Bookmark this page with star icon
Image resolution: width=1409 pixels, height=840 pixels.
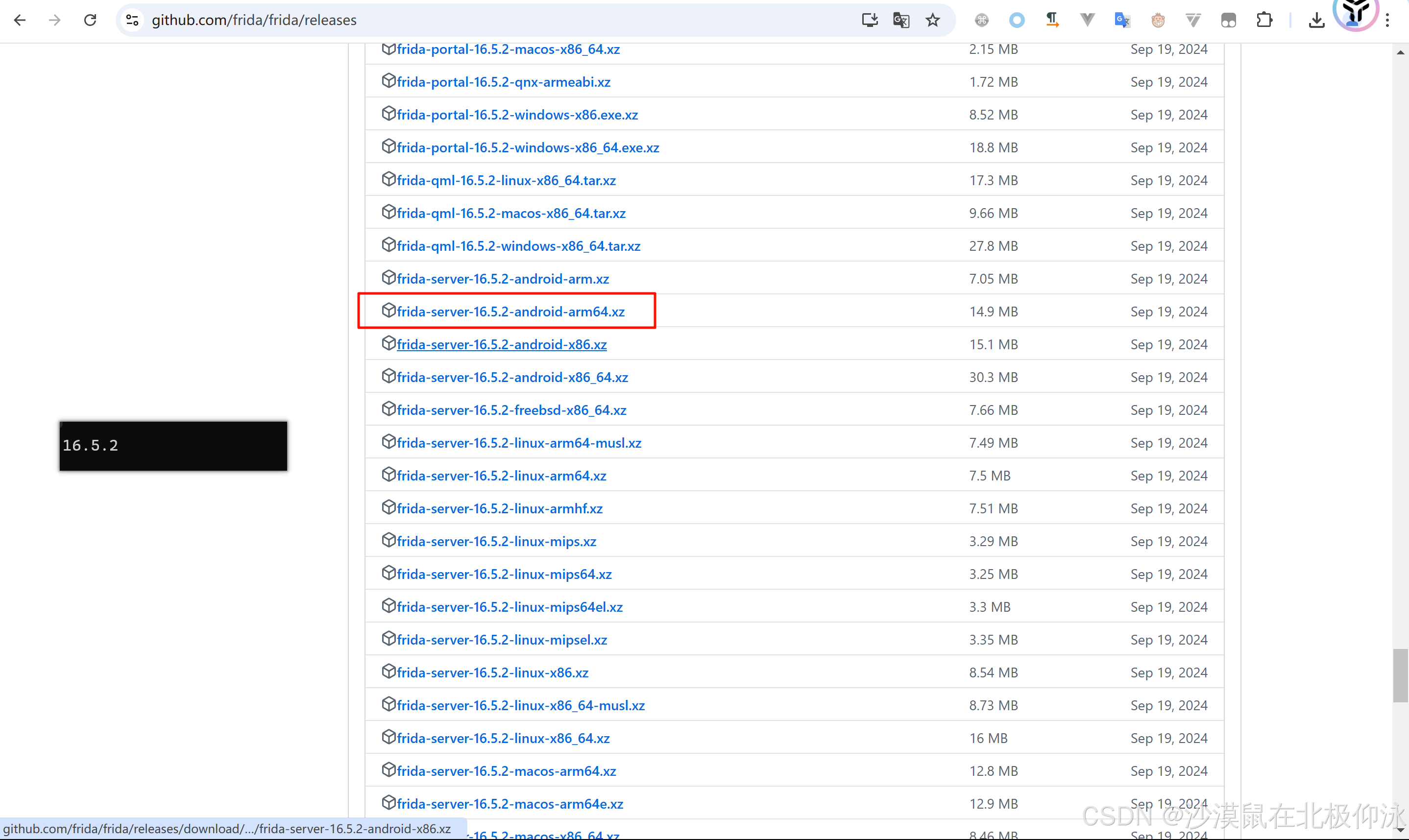point(932,21)
